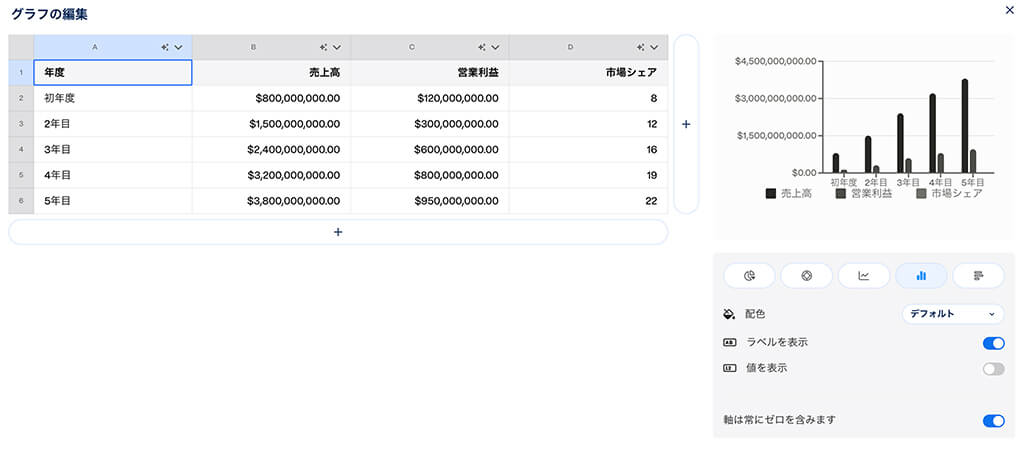Click the $2,400,000,000.00 cell

tap(272, 149)
